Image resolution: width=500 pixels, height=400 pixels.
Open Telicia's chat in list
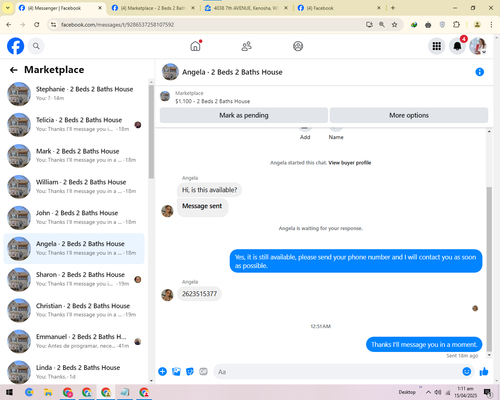74,125
